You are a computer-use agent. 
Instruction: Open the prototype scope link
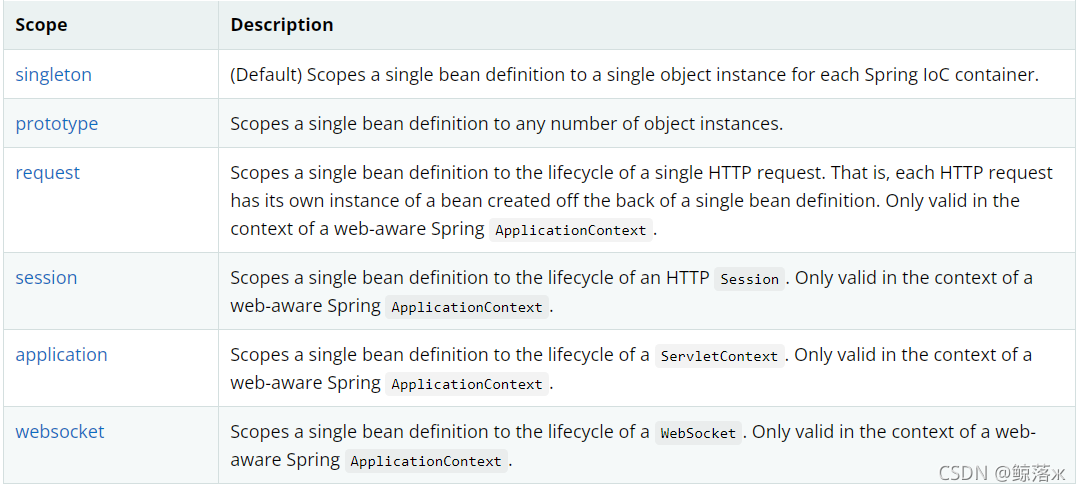pyautogui.click(x=57, y=124)
